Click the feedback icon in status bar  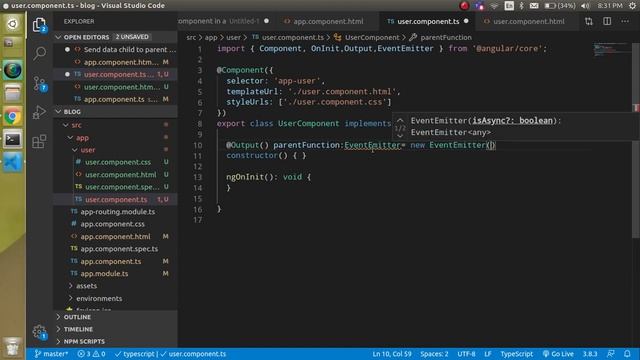(611, 354)
